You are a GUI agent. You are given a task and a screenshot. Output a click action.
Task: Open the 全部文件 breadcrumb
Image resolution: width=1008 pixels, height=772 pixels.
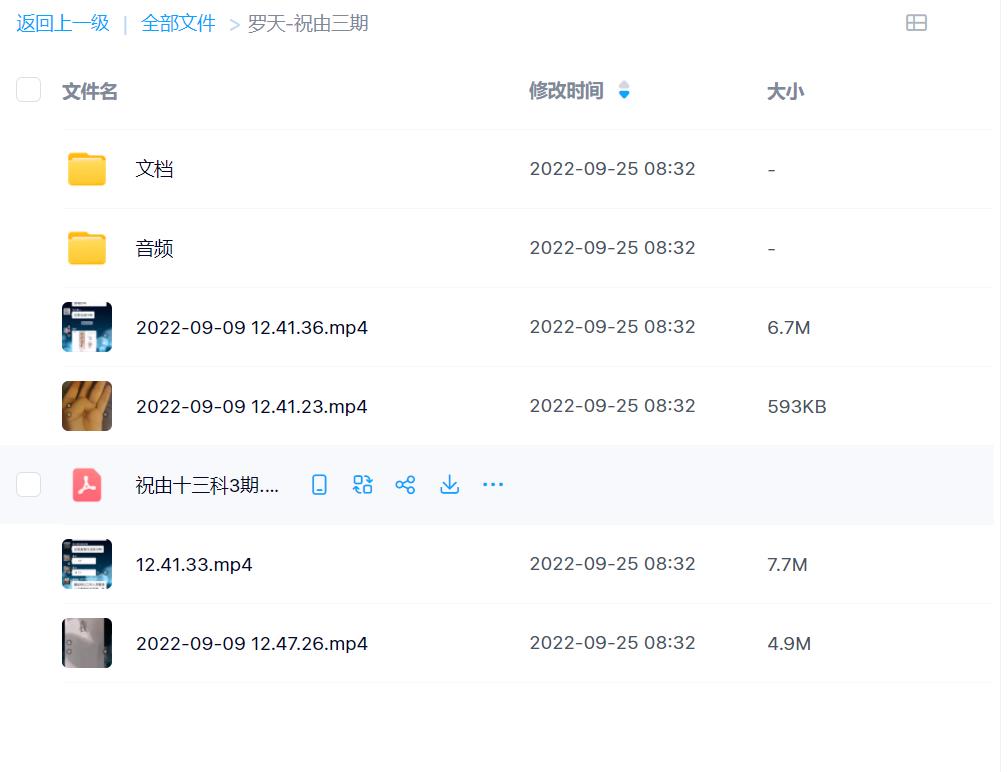click(x=179, y=22)
